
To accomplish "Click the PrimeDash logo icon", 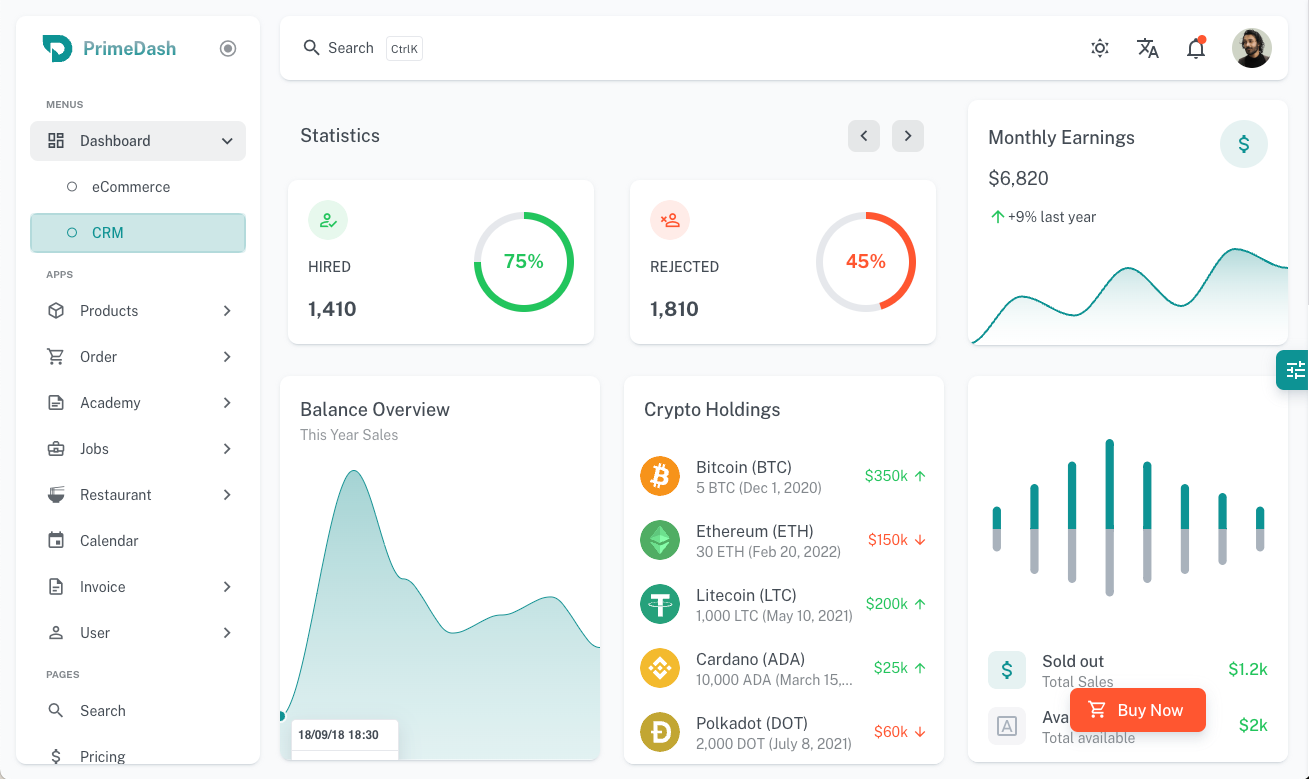I will click(x=57, y=48).
